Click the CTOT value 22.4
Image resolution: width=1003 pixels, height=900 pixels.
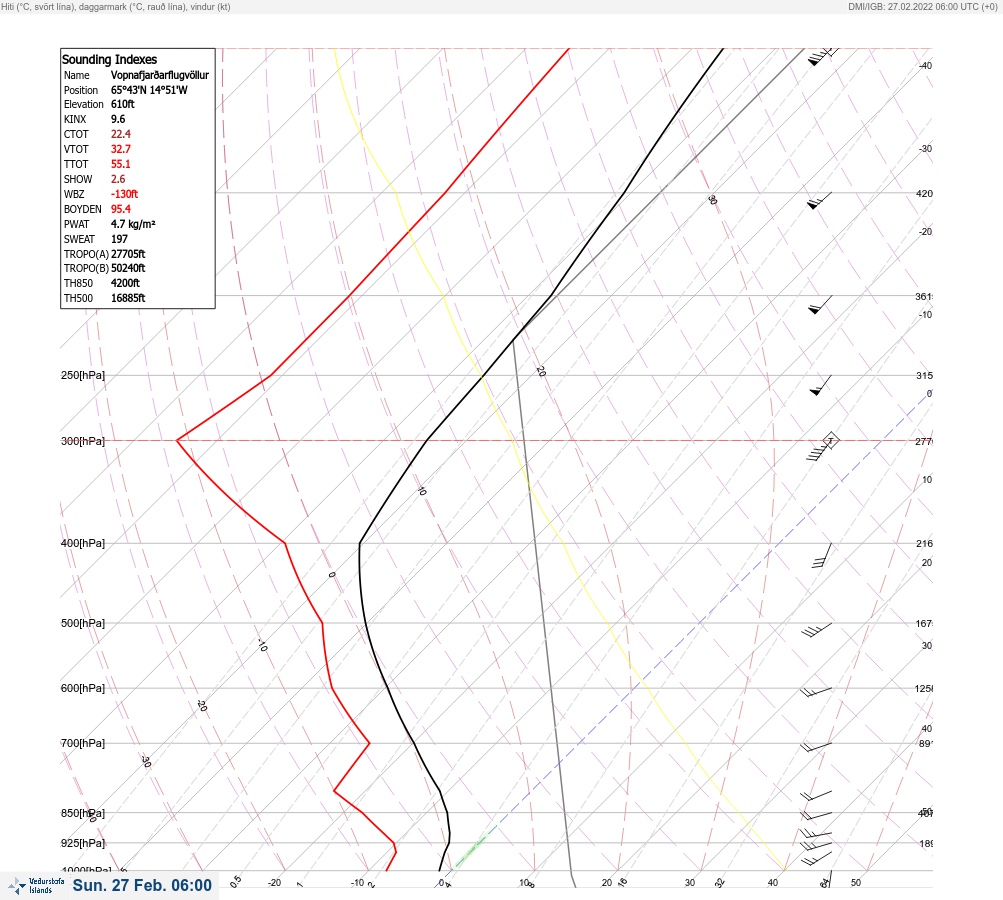tap(121, 134)
